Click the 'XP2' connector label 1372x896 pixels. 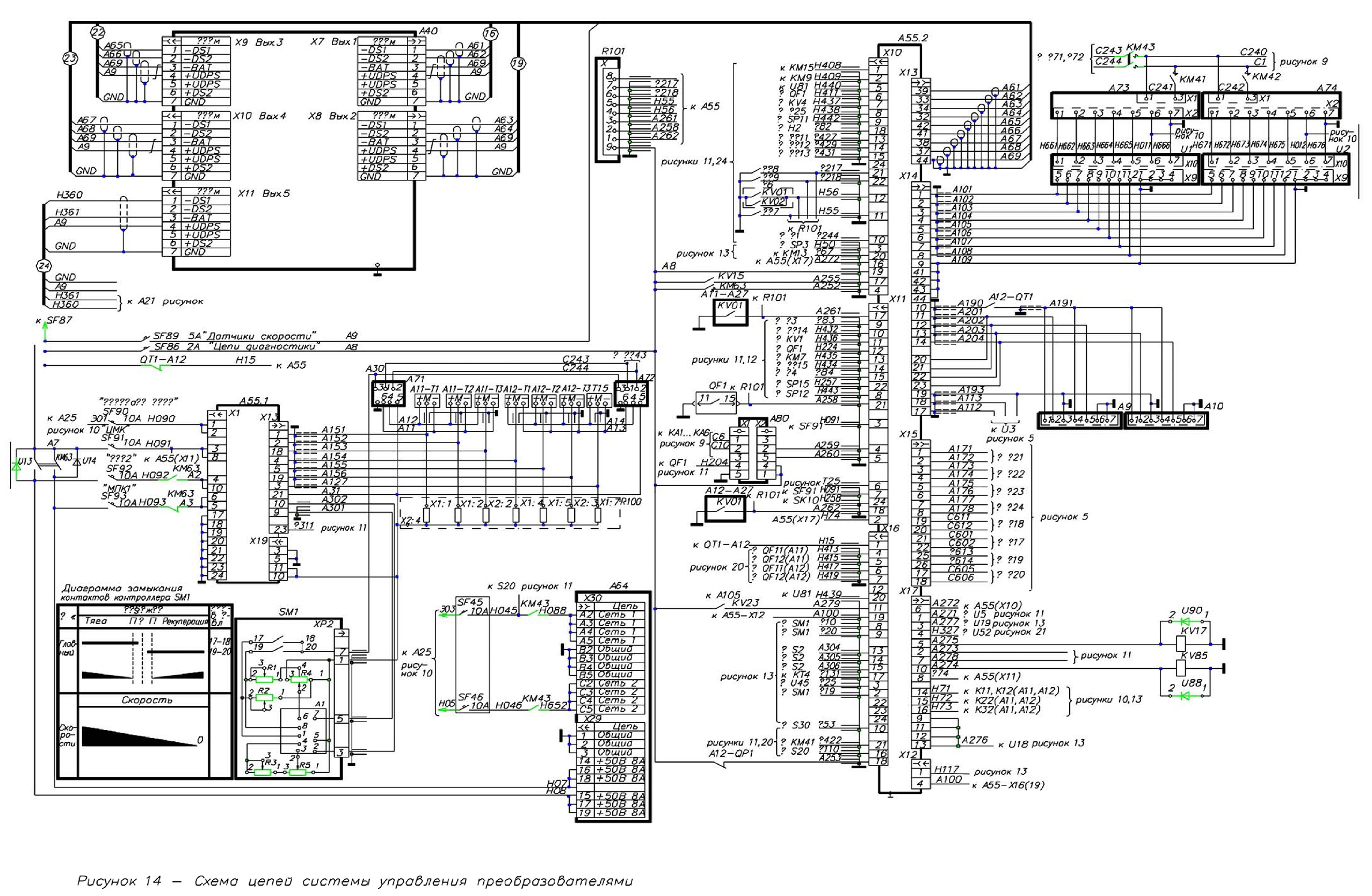pyautogui.click(x=324, y=624)
